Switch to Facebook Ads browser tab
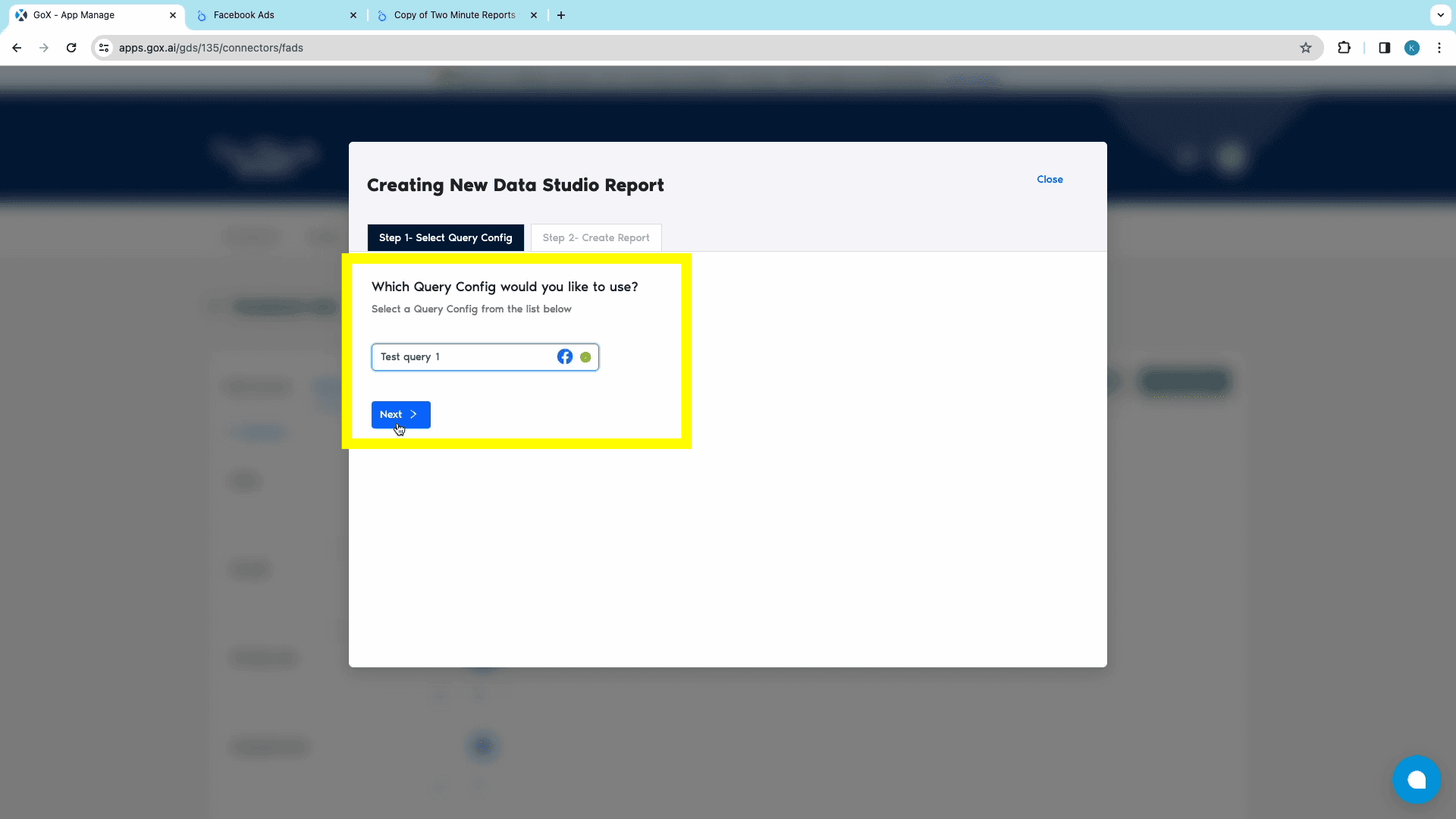This screenshot has width=1456, height=819. click(277, 15)
